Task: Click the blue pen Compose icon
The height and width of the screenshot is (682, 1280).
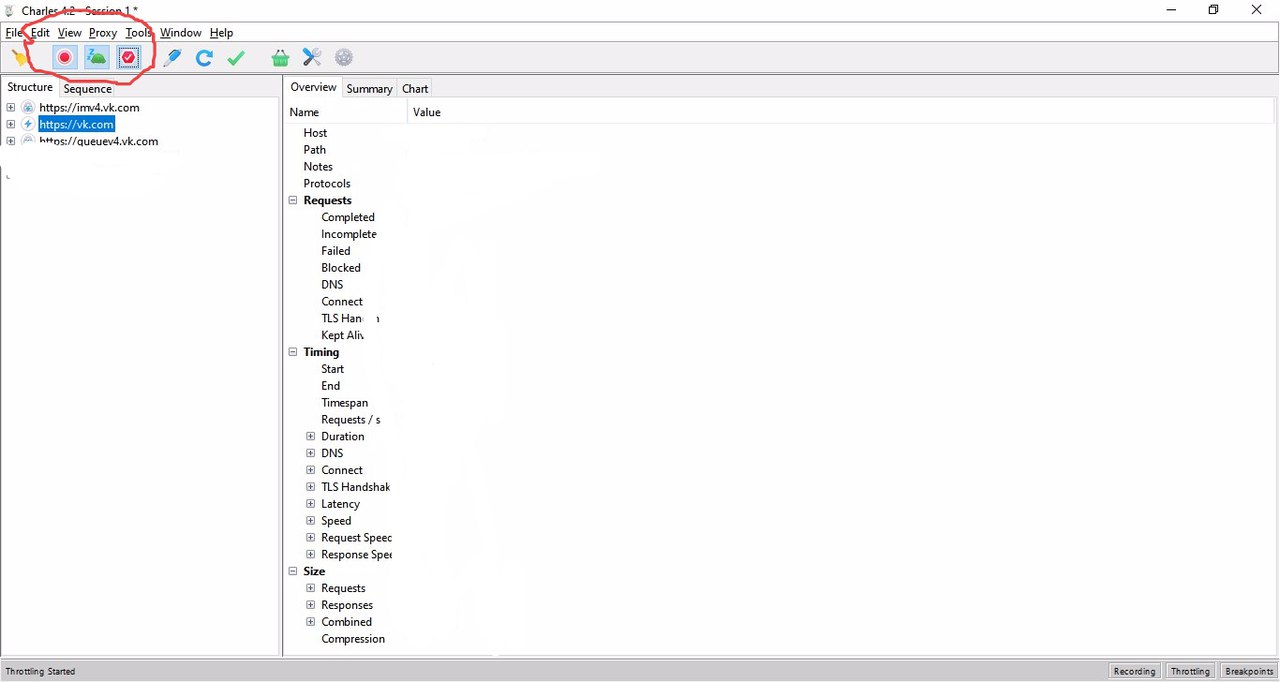Action: [x=172, y=58]
